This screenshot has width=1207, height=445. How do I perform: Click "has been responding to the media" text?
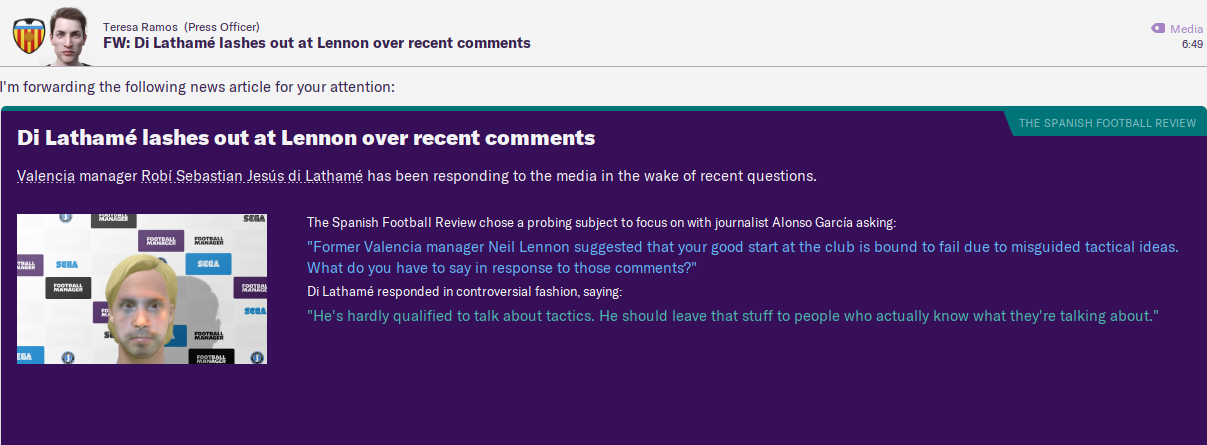(x=592, y=177)
